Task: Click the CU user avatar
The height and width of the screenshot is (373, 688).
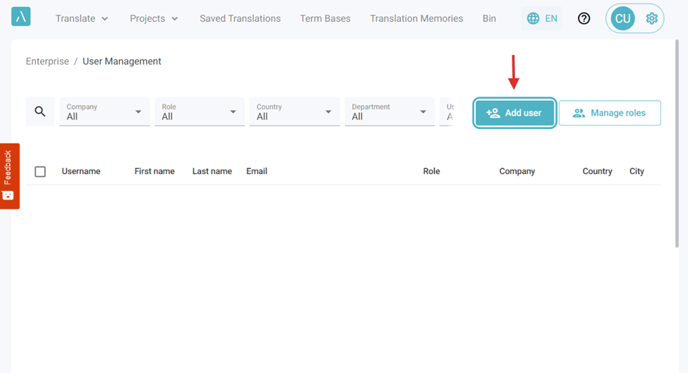Action: point(623,18)
